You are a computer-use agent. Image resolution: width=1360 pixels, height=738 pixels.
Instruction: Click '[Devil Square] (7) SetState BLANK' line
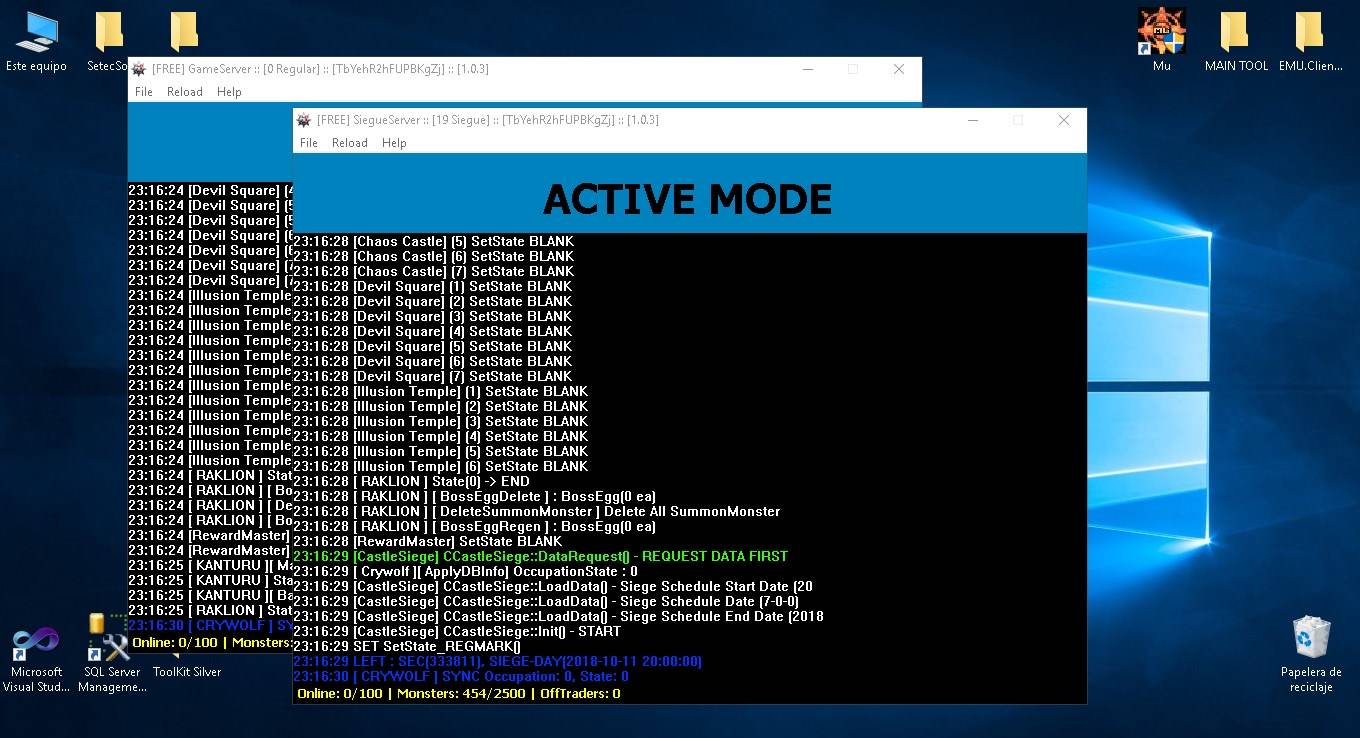point(432,376)
